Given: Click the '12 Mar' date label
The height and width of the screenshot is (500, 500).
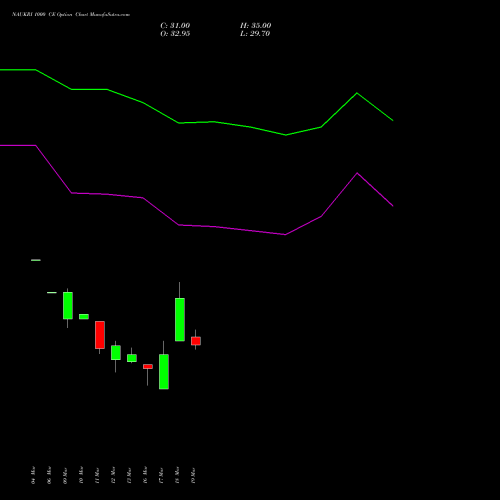Looking at the screenshot, I should [113, 475].
